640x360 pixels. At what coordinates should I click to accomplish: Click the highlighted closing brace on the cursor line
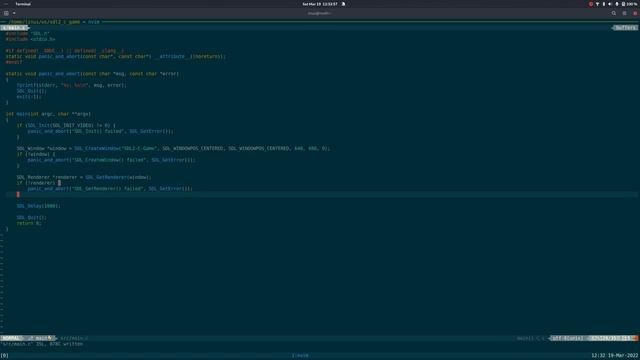point(18,194)
